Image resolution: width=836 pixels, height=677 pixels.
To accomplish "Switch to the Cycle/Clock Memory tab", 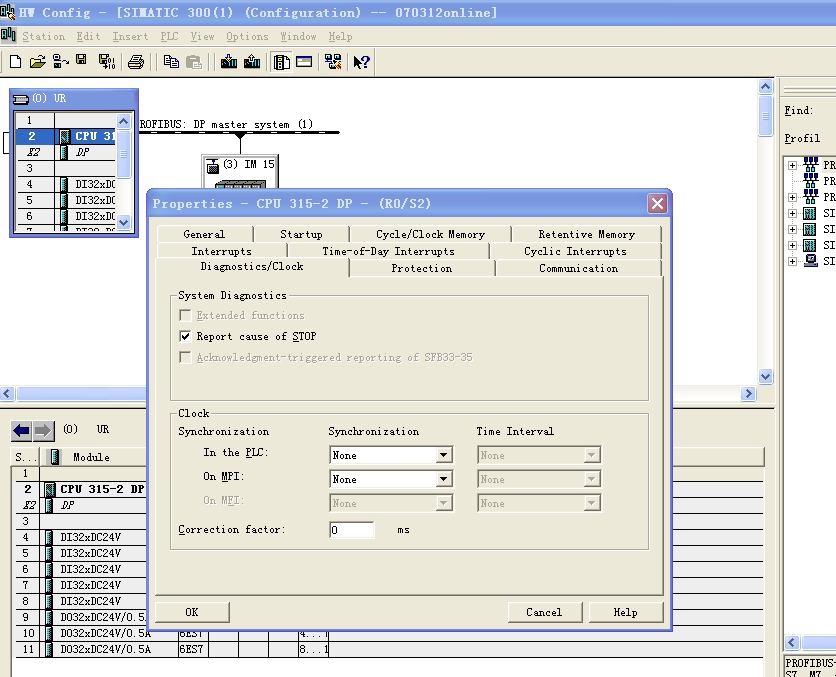I will (x=430, y=234).
